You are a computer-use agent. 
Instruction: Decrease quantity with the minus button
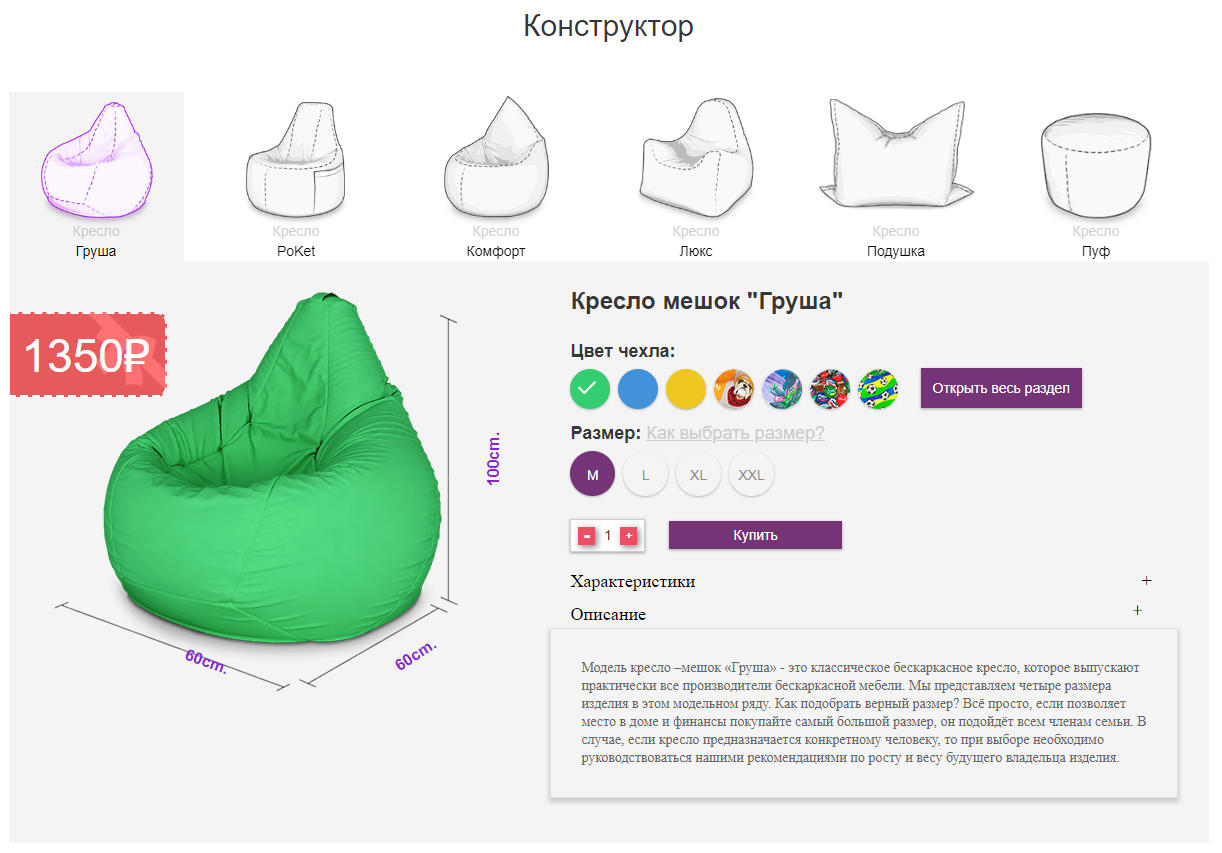(586, 536)
